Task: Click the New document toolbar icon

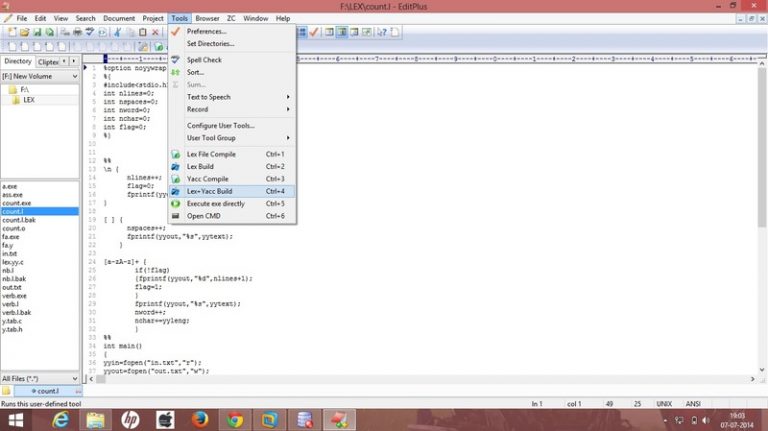Action: click(12, 32)
